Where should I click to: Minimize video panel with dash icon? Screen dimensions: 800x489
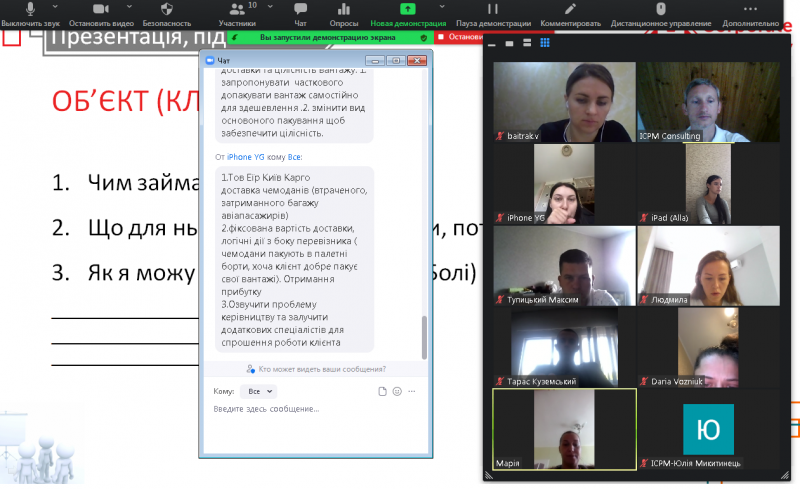[x=492, y=44]
